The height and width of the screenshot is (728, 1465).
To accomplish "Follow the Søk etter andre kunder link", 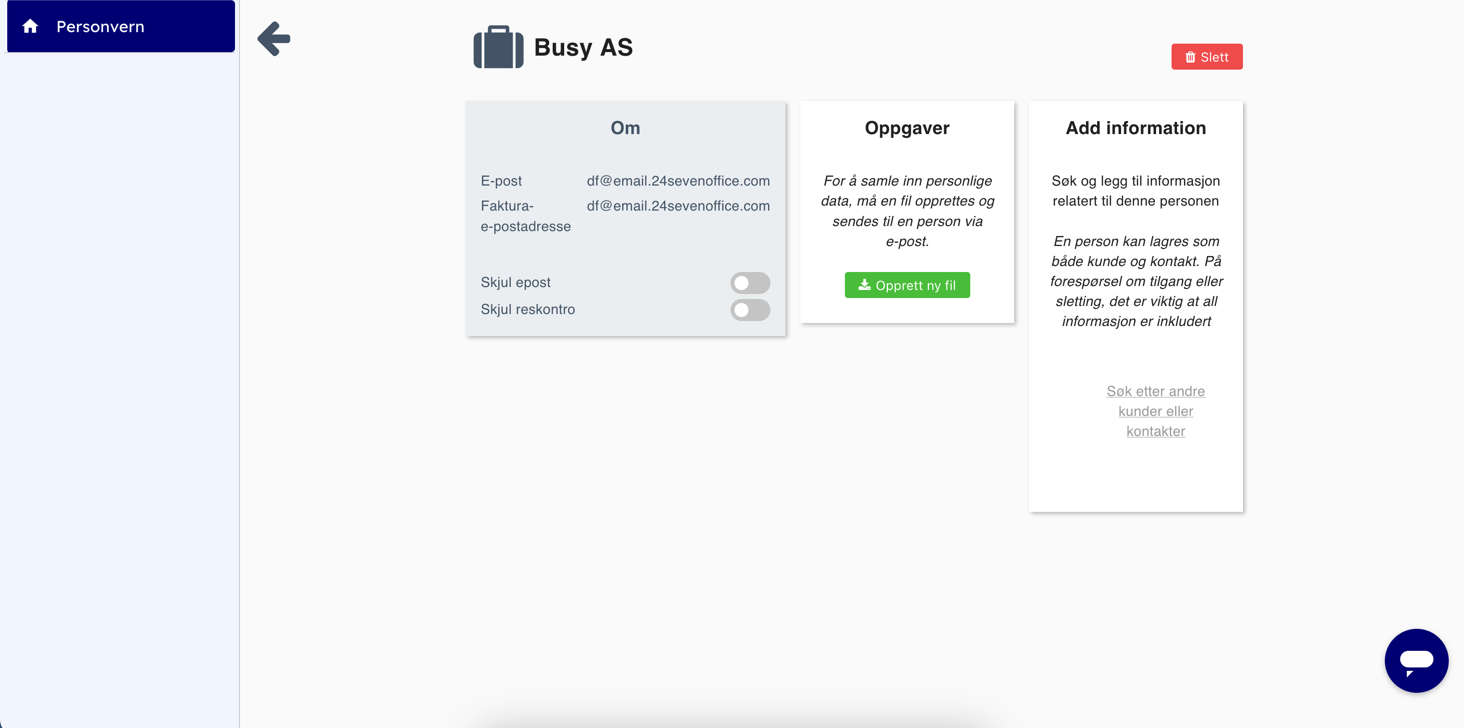I will tap(1155, 411).
